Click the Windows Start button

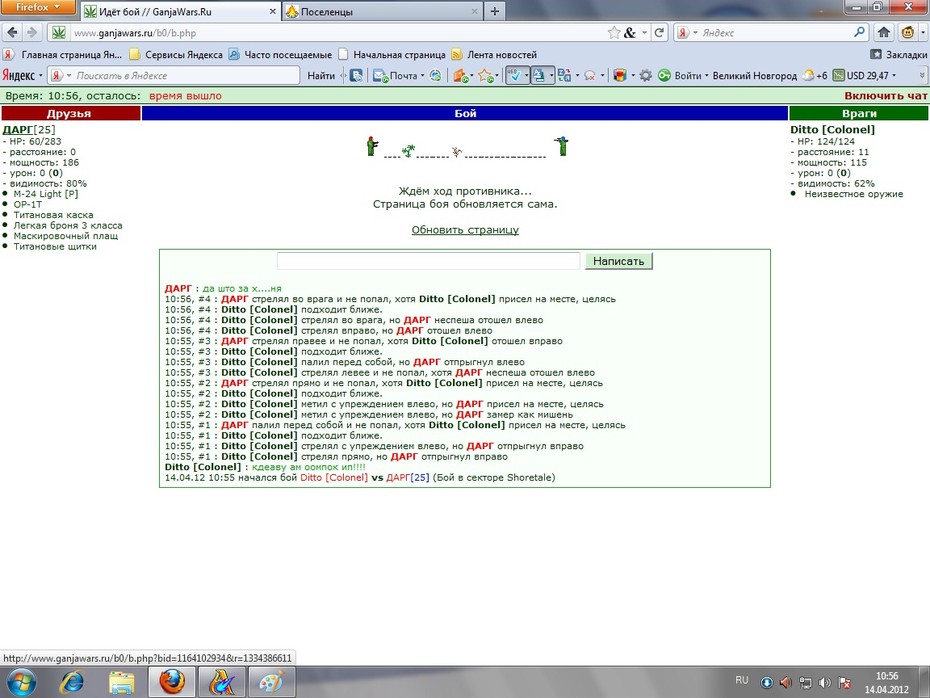pos(21,683)
